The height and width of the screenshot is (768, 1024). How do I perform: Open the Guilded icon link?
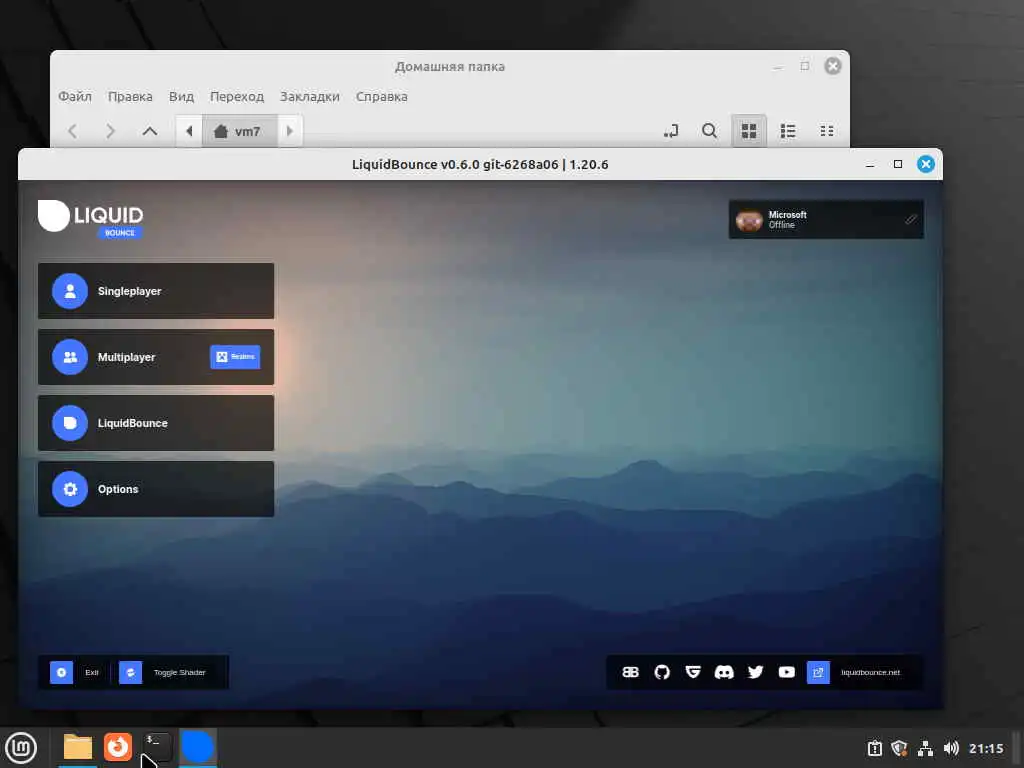(x=693, y=672)
